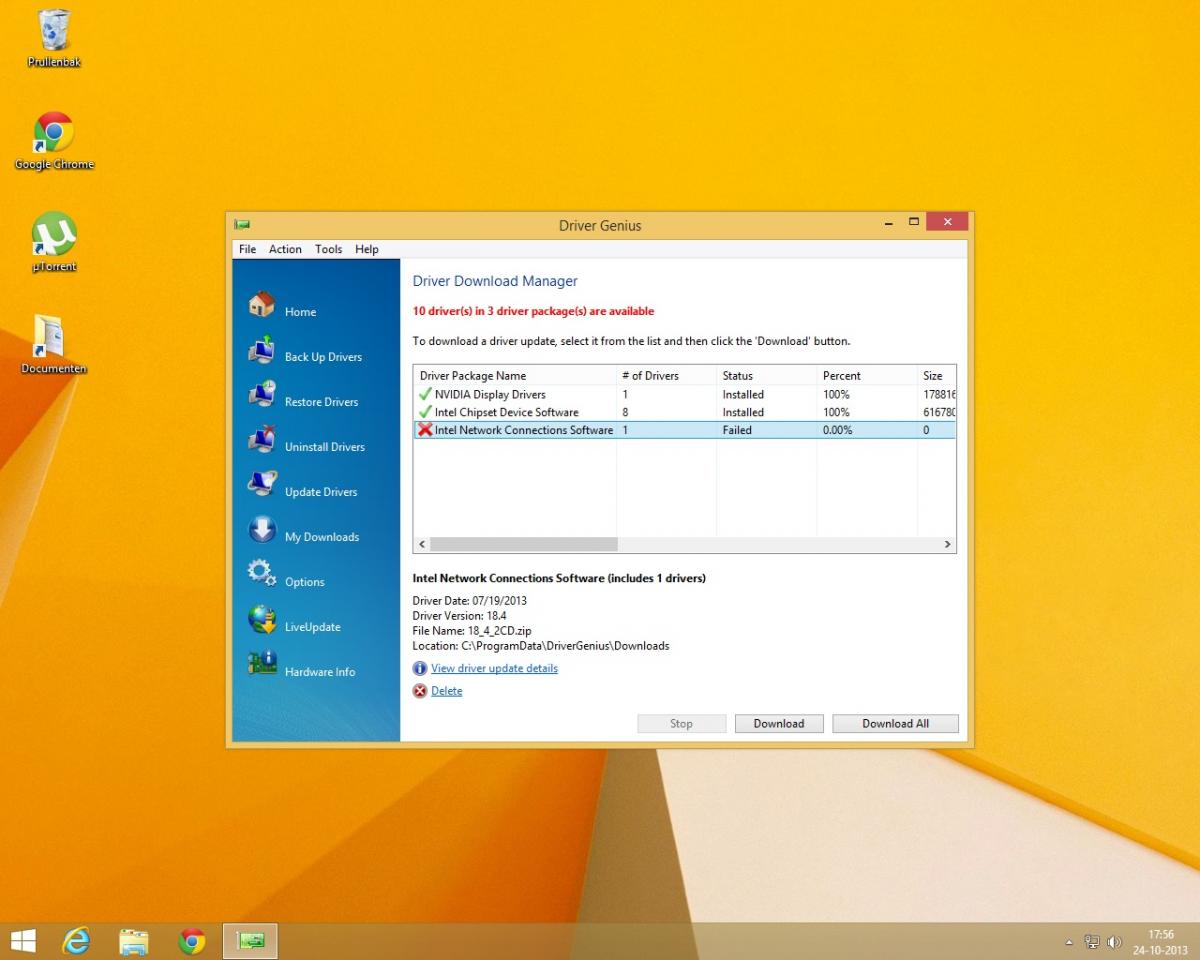This screenshot has width=1200, height=960.
Task: Open the network icon in system tray
Action: 1092,941
